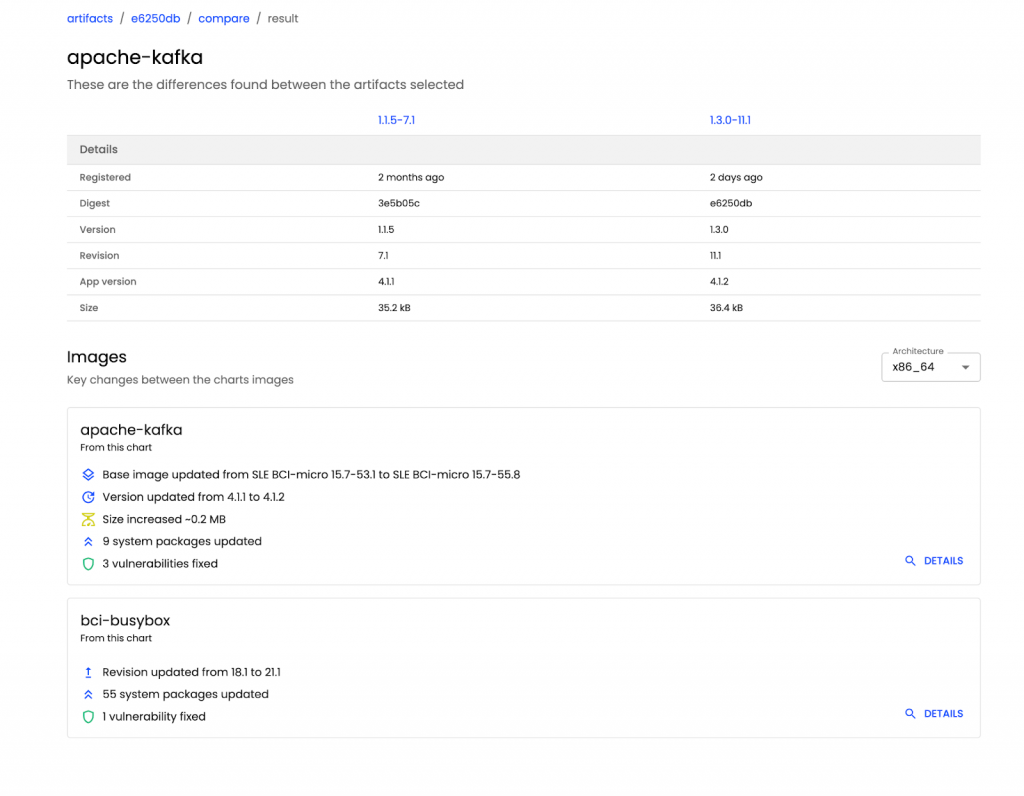
Task: Open the artifacts breadcrumb link
Action: coord(89,17)
